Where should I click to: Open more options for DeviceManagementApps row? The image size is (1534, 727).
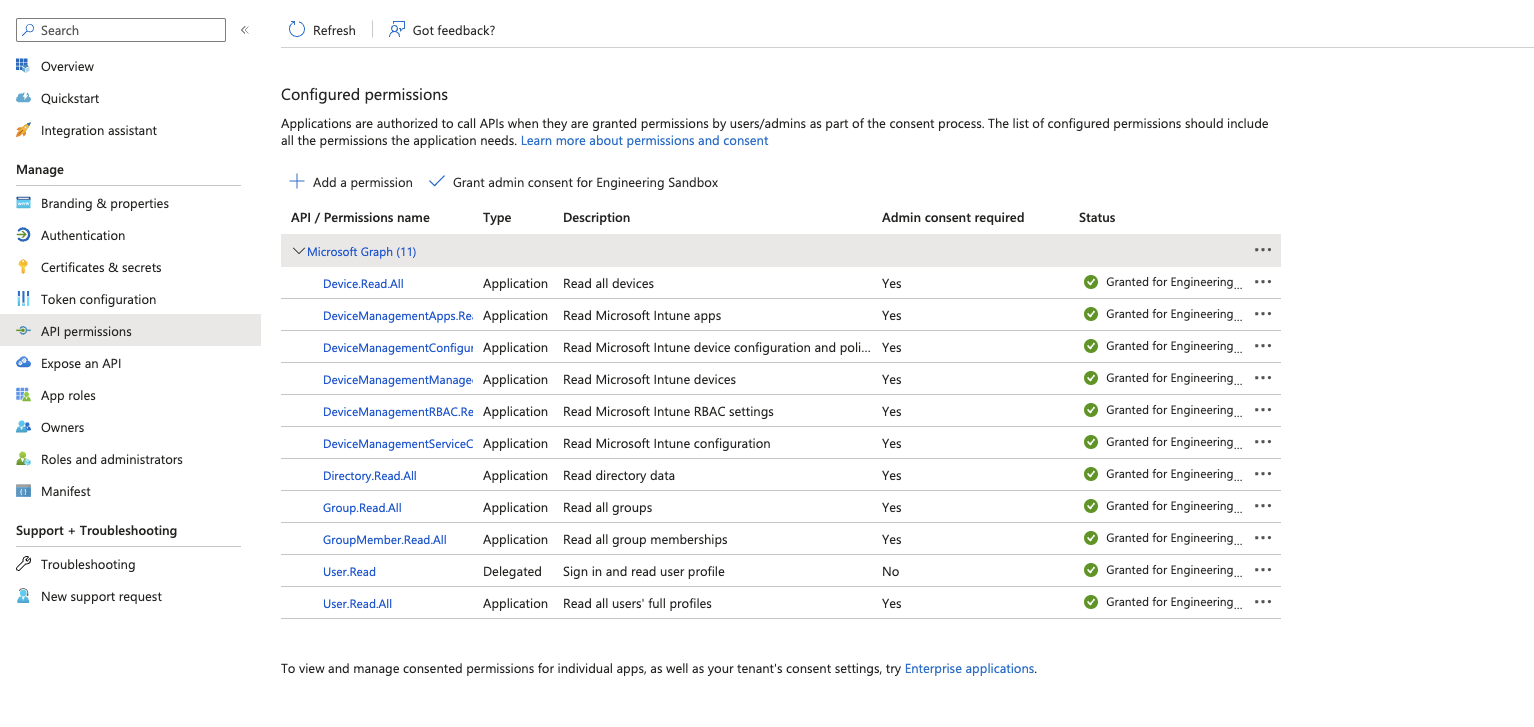(x=1263, y=314)
